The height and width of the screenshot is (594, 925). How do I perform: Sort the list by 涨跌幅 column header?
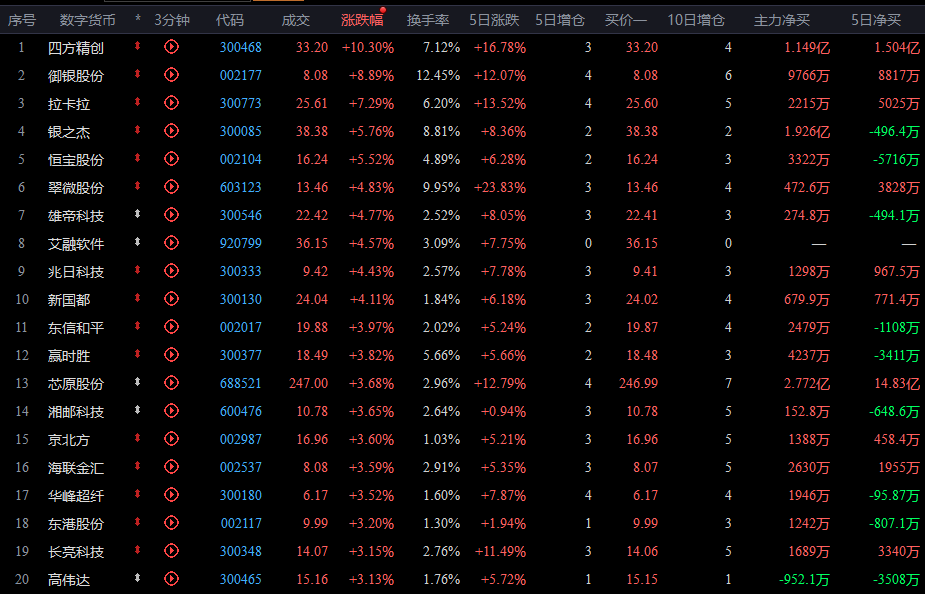coord(360,20)
